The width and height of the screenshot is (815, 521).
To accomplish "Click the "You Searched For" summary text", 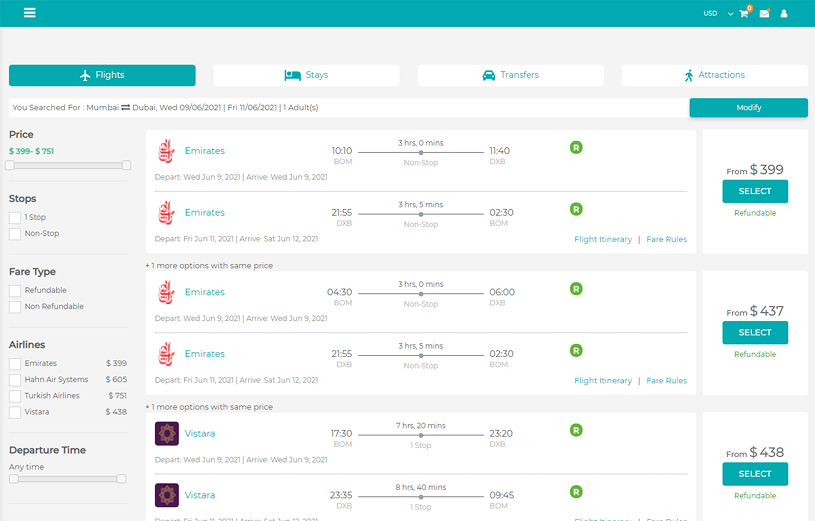I will pos(165,108).
